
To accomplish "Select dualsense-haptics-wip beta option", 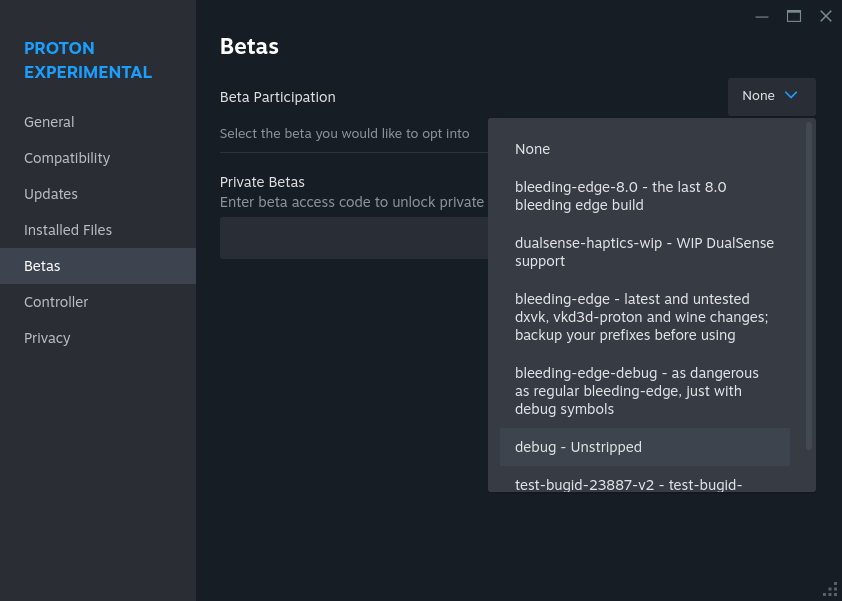I will (x=644, y=252).
